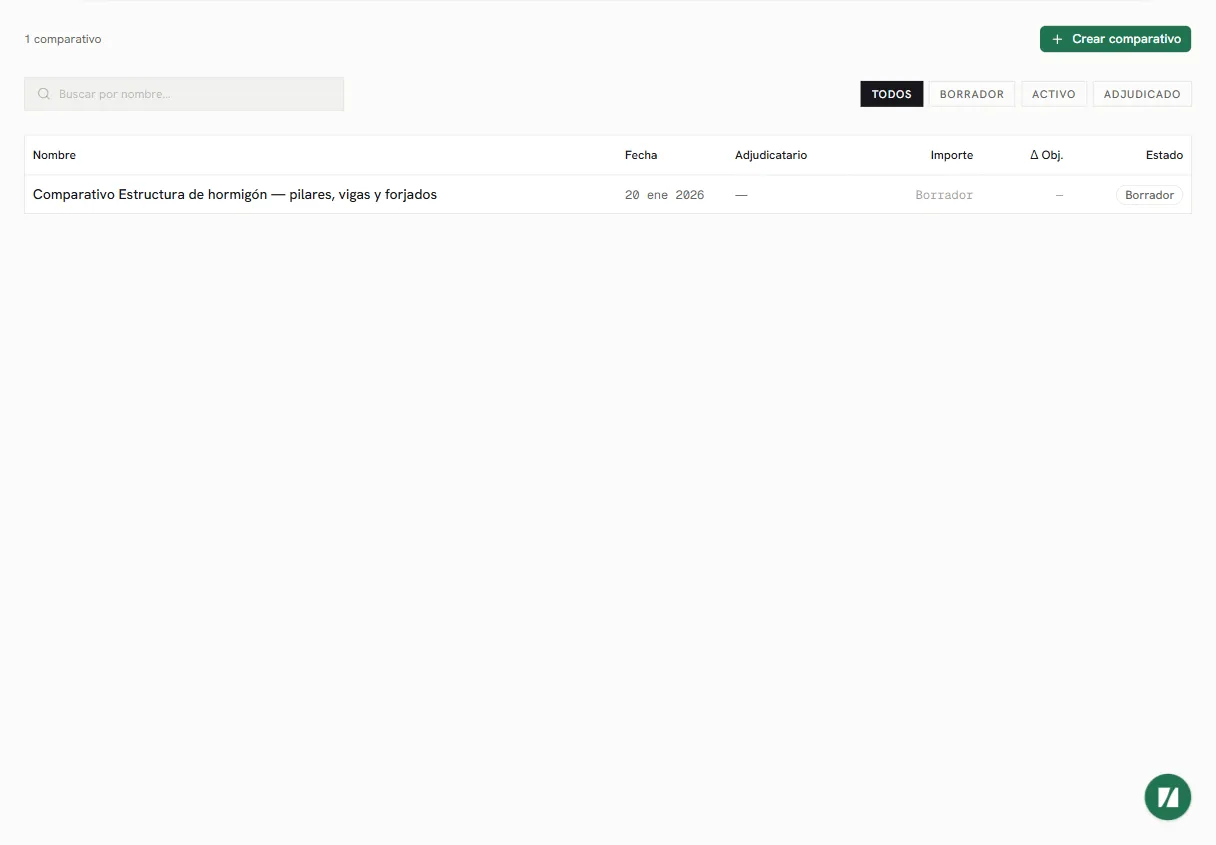Click the Δ Obj. column header

coord(1046,155)
